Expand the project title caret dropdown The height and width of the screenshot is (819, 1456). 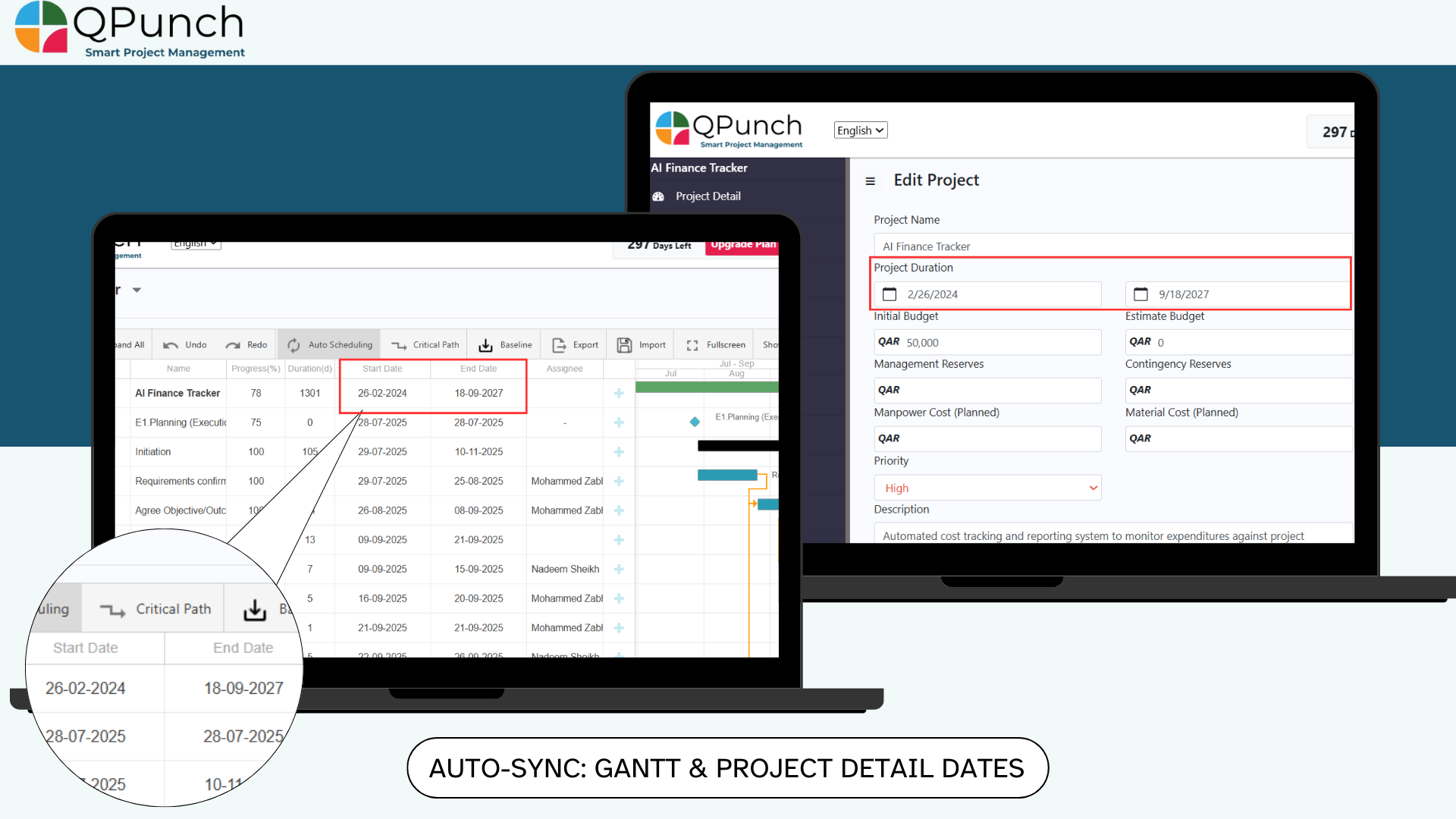pos(136,290)
